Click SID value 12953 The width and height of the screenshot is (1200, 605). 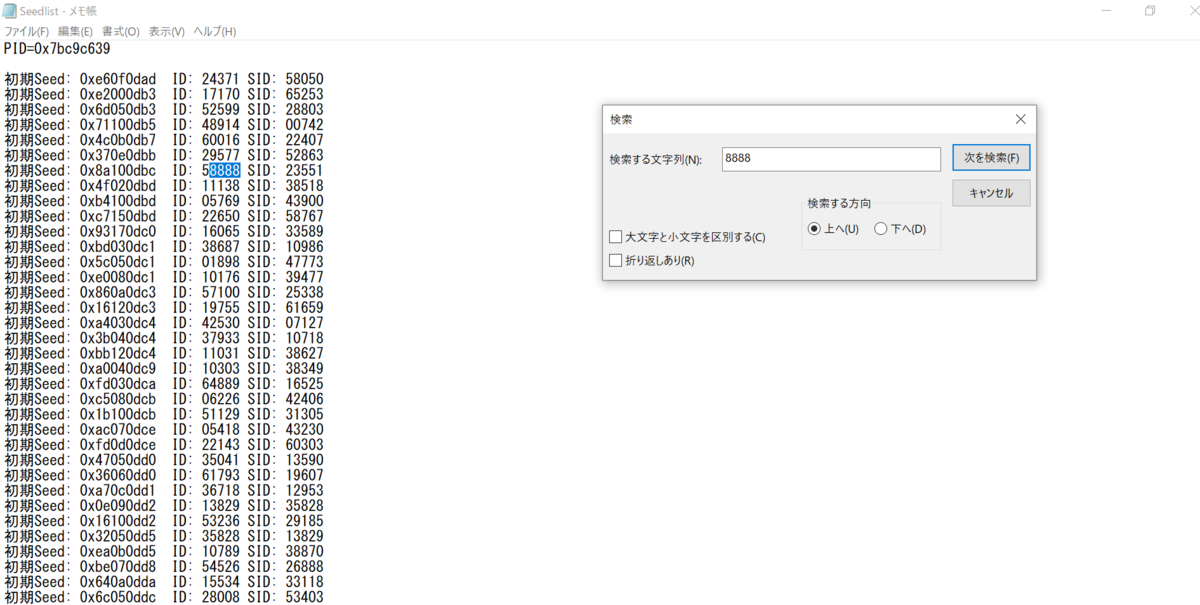[x=304, y=491]
